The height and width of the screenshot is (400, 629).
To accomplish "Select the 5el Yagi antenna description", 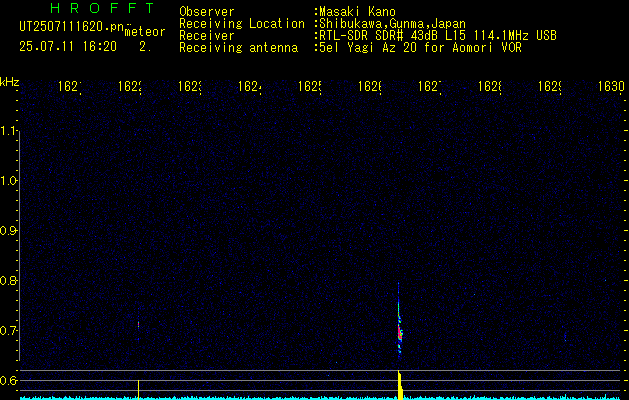I will coord(420,48).
